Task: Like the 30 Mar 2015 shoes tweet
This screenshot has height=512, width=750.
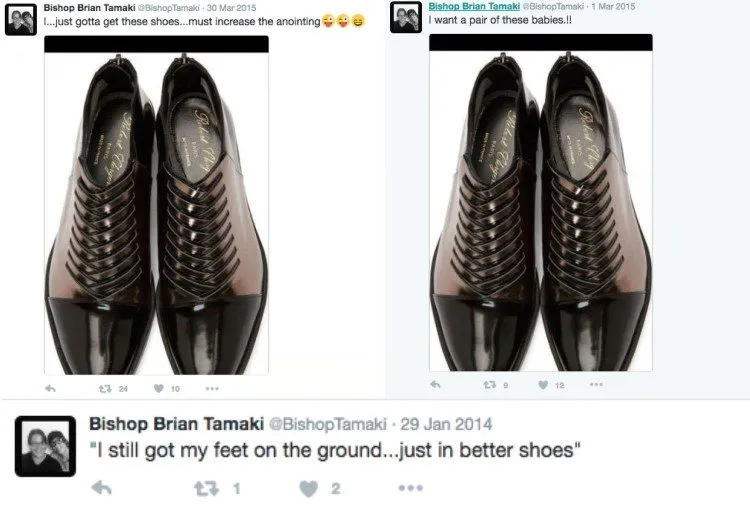Action: 159,389
